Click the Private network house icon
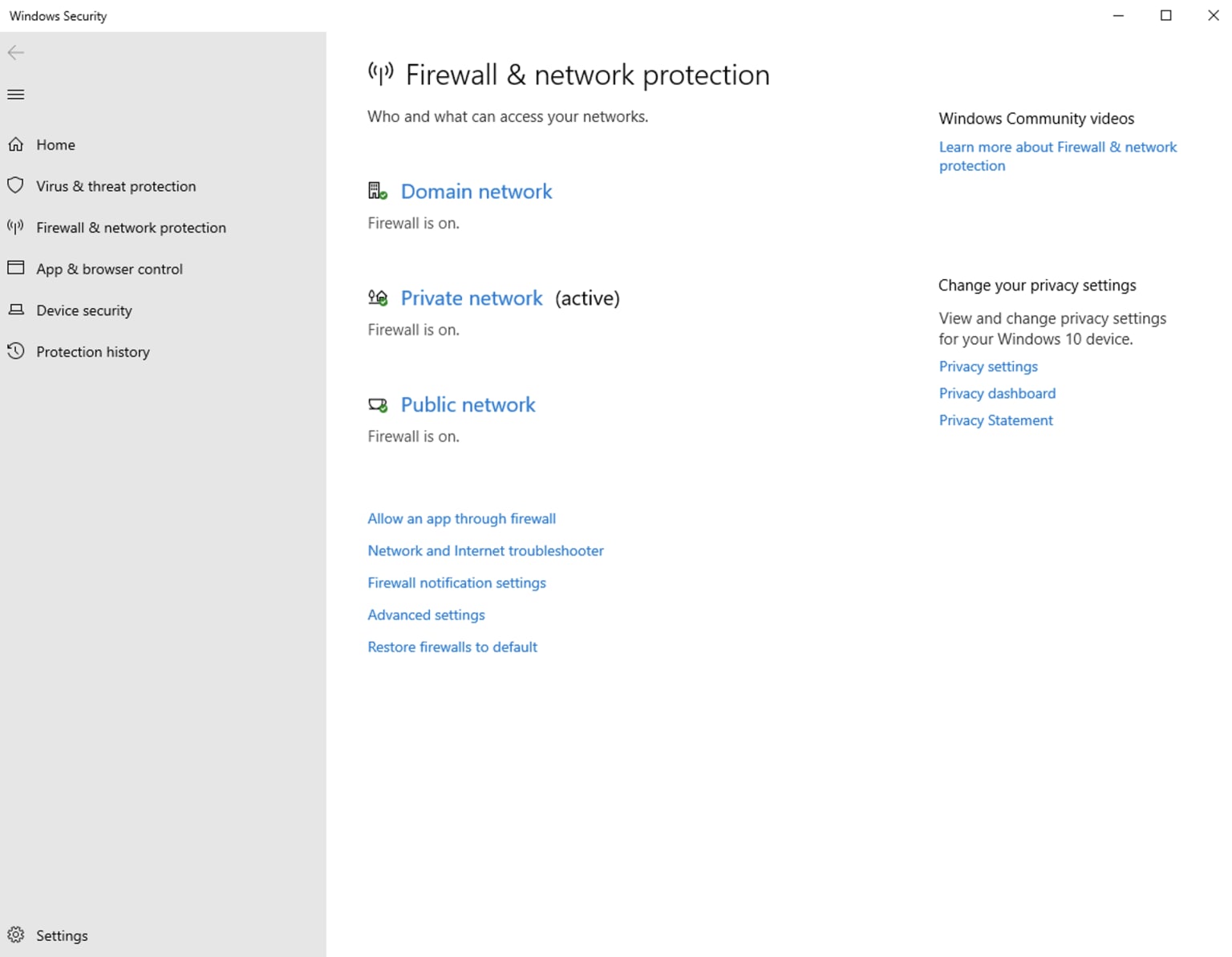The width and height of the screenshot is (1232, 957). click(378, 298)
